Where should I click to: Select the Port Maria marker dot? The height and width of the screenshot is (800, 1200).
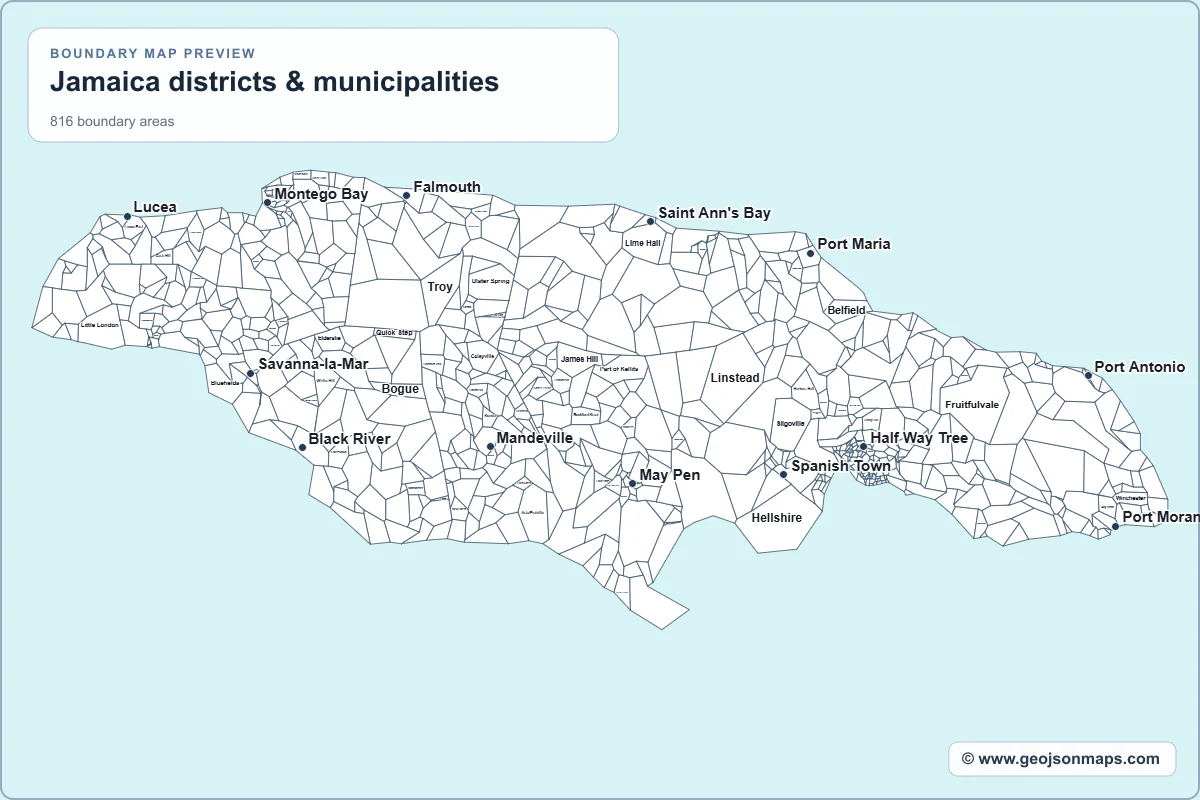coord(810,253)
